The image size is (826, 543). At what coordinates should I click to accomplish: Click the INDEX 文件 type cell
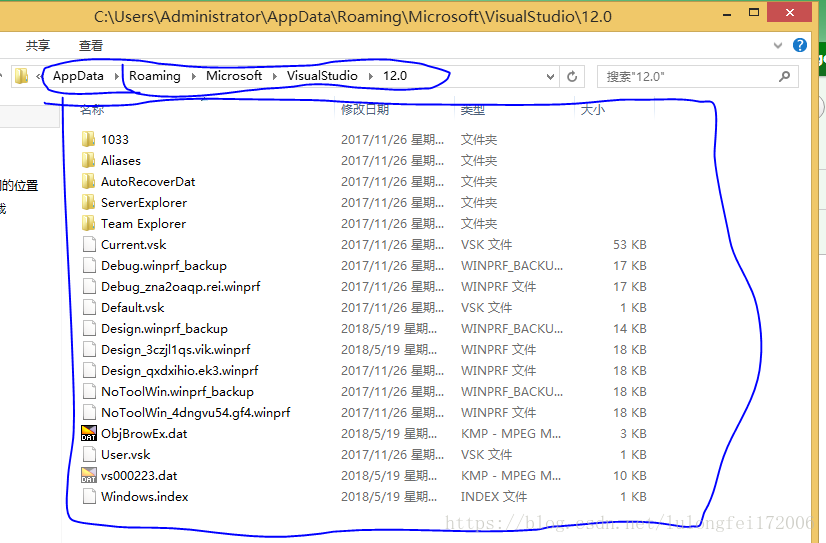coord(494,497)
